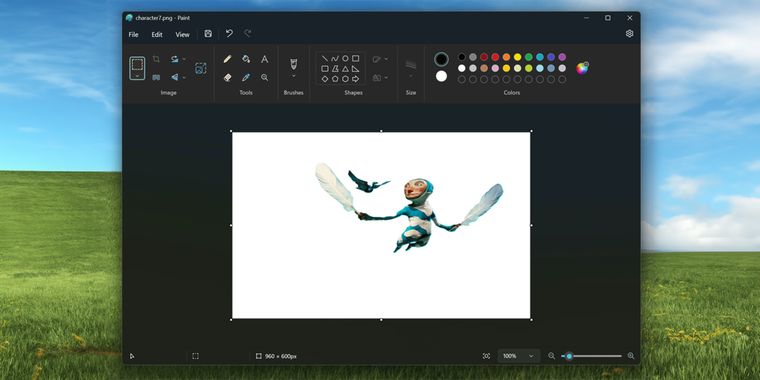Viewport: 760px width, 380px height.
Task: Click the Save floppy disk icon
Action: 208,33
